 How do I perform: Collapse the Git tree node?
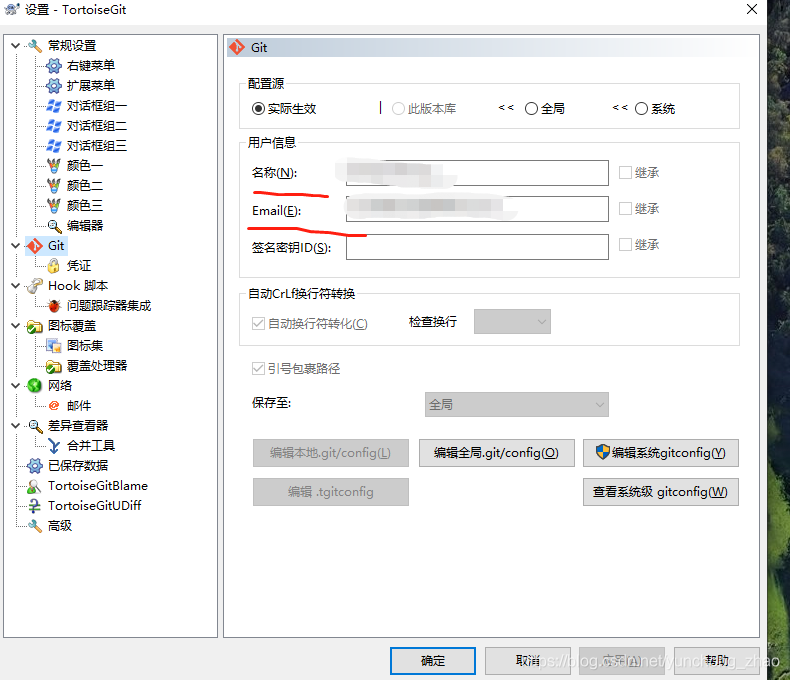(x=15, y=246)
